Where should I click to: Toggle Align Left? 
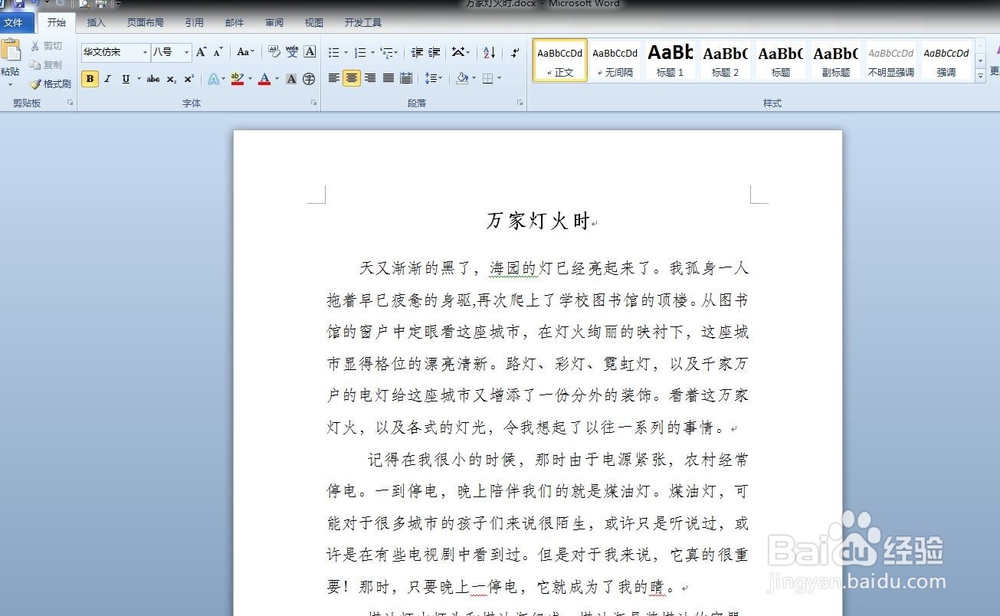[x=334, y=78]
